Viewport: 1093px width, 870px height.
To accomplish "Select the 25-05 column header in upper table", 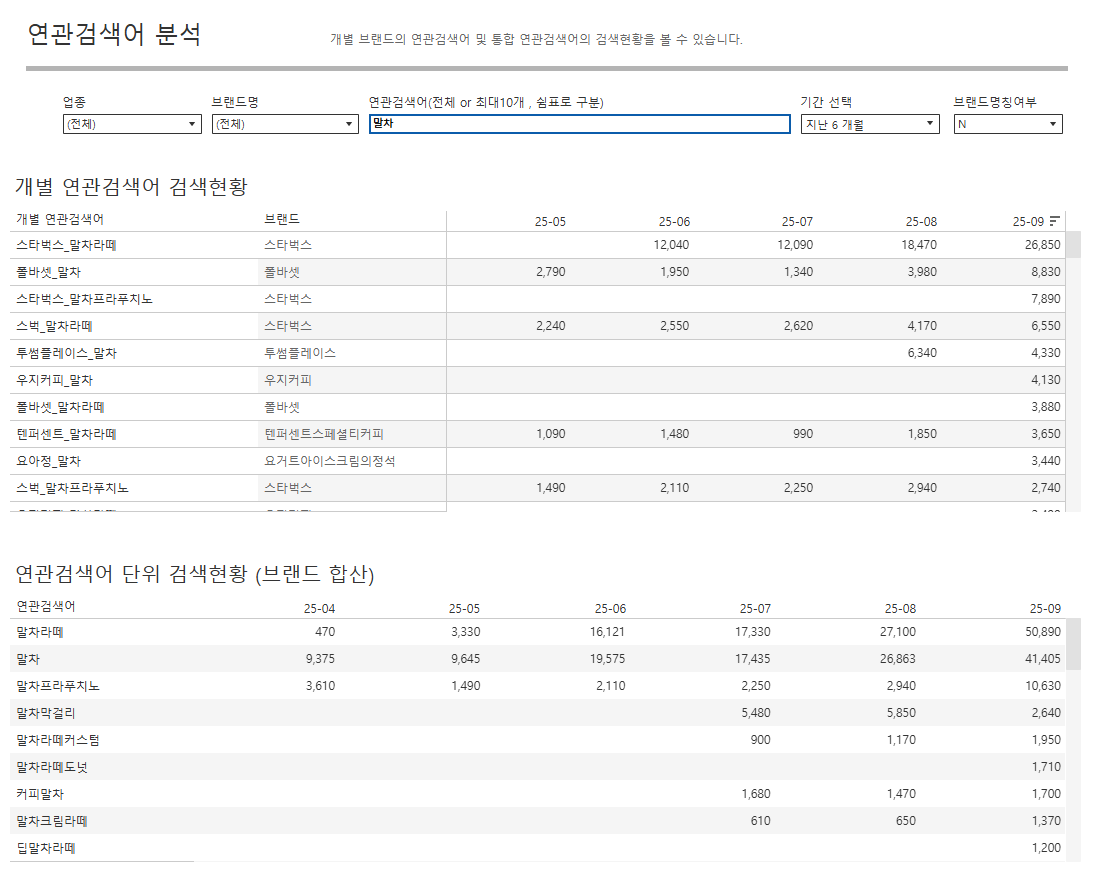I will point(550,221).
